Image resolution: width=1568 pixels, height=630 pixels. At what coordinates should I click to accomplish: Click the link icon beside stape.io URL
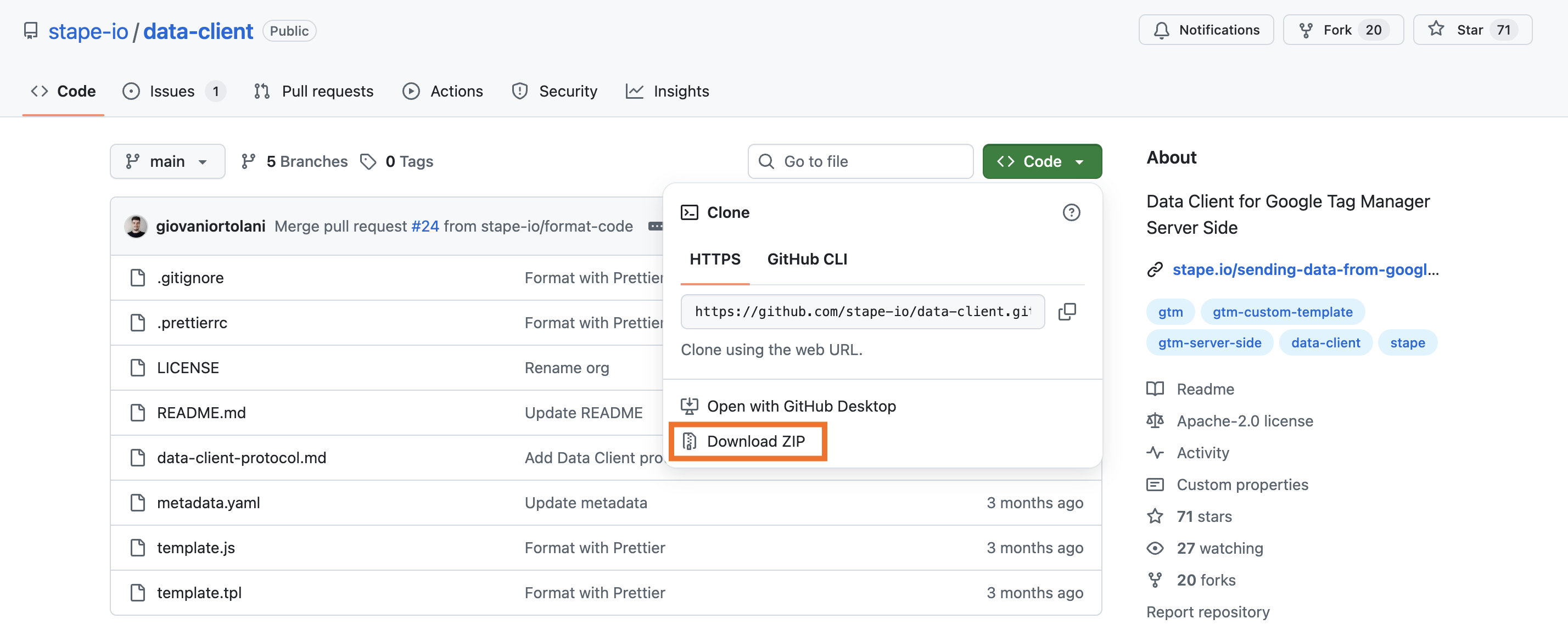[1155, 269]
